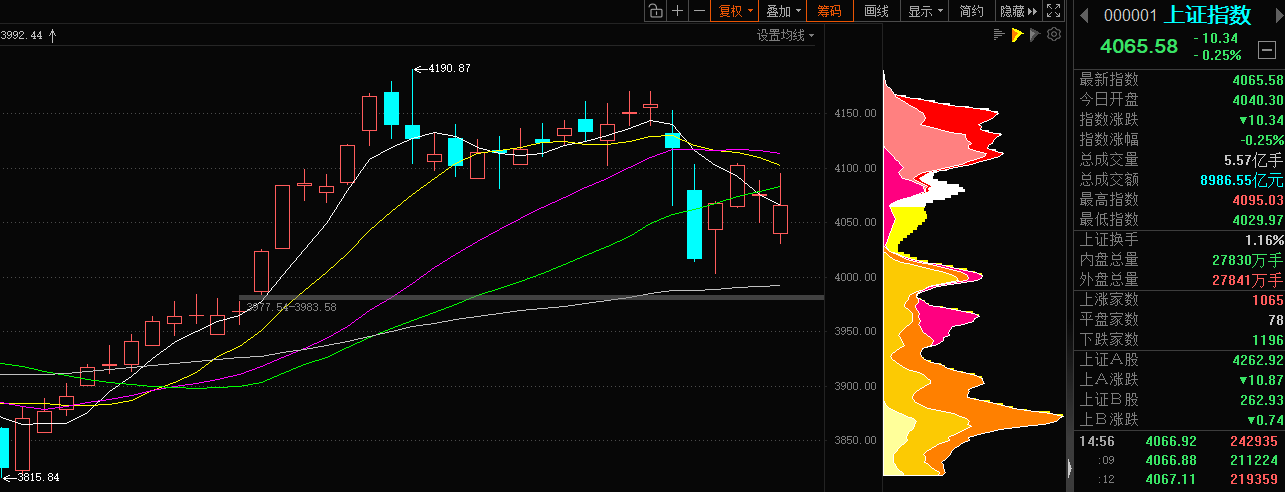Enter fullscreen with the expand-arrows icon
The image size is (1285, 492).
coord(1053,11)
